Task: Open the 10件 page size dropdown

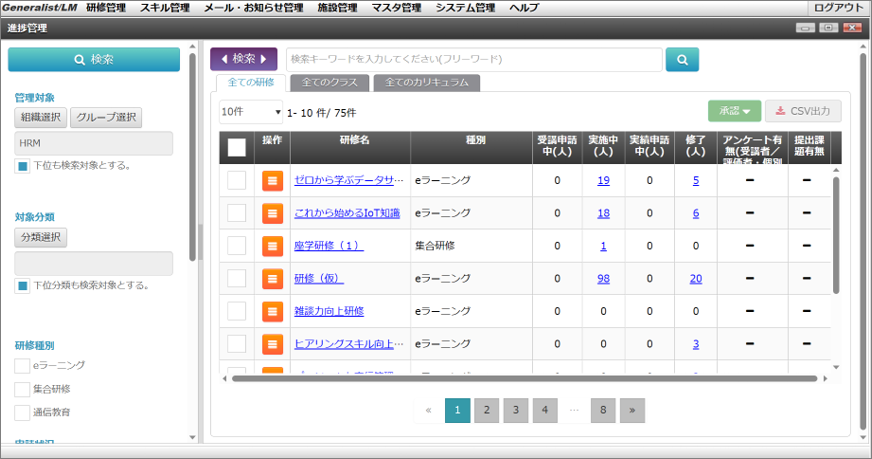Action: coord(250,112)
